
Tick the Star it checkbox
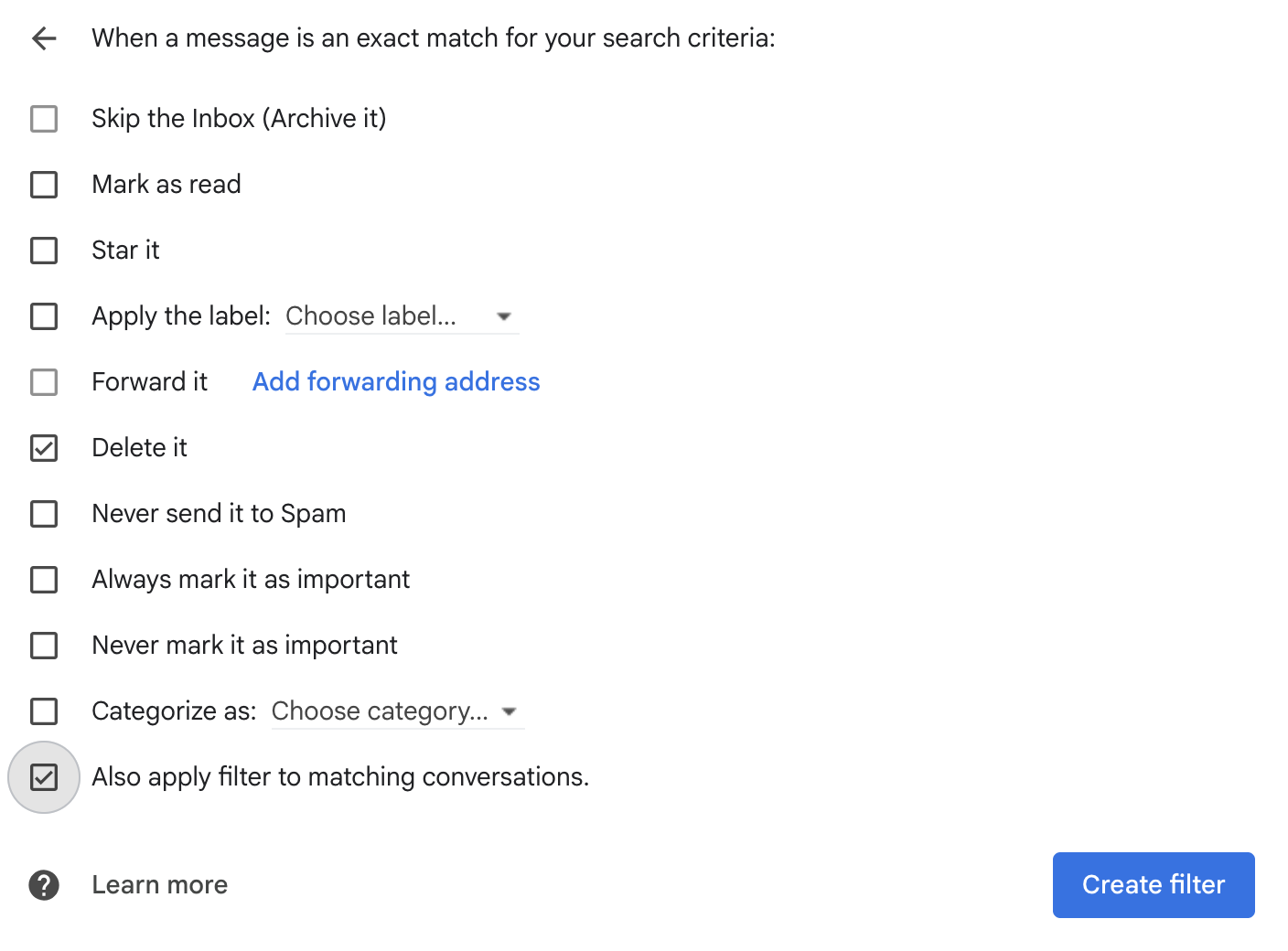coord(44,251)
